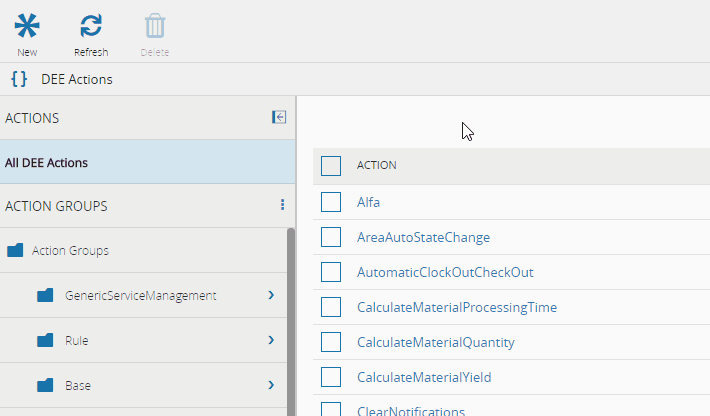Click the ACTIONS section heading

[x=32, y=118]
